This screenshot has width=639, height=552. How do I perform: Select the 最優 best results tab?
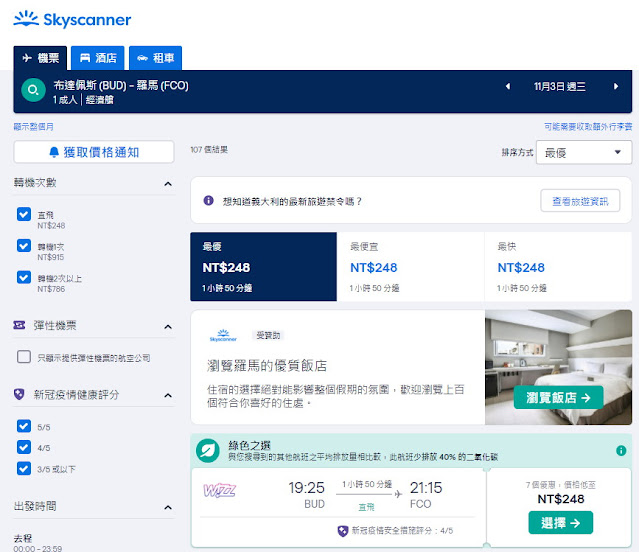click(x=264, y=267)
